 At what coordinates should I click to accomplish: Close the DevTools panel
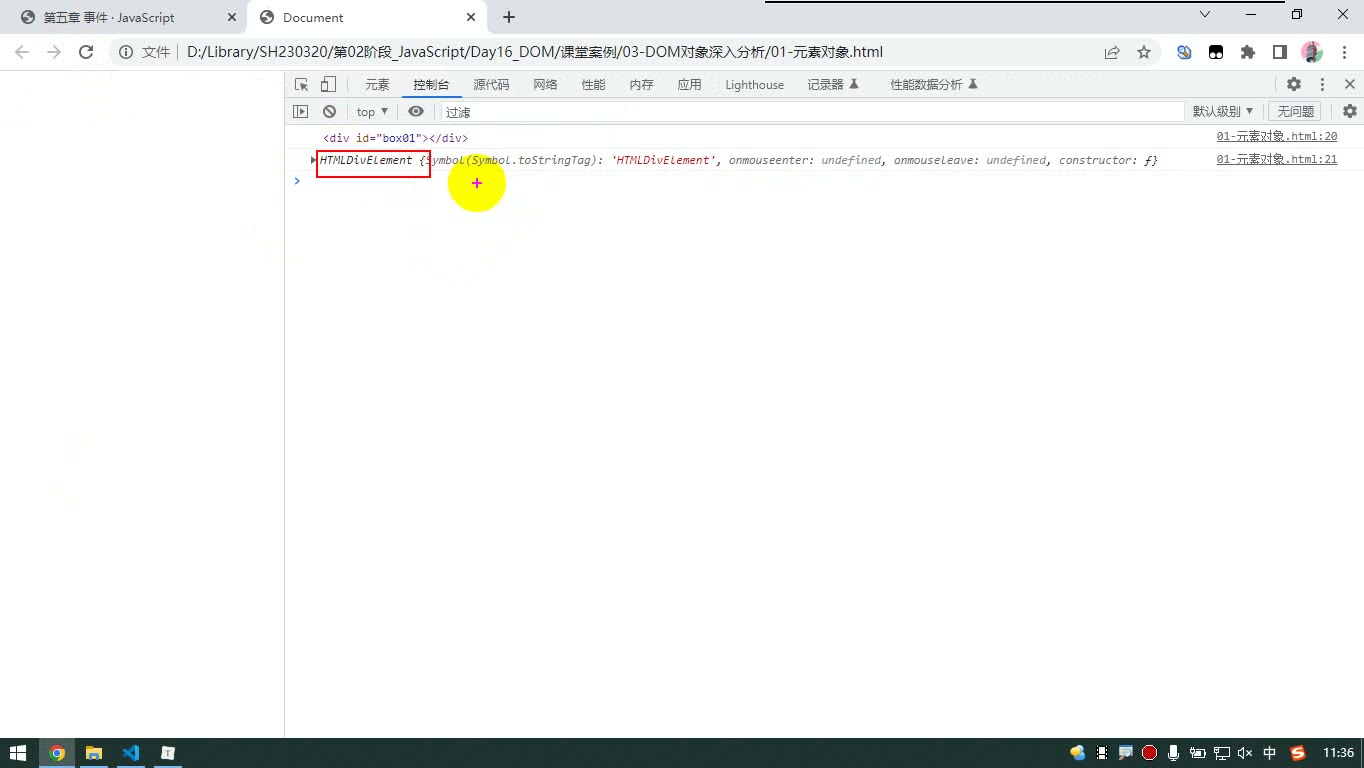click(1350, 85)
